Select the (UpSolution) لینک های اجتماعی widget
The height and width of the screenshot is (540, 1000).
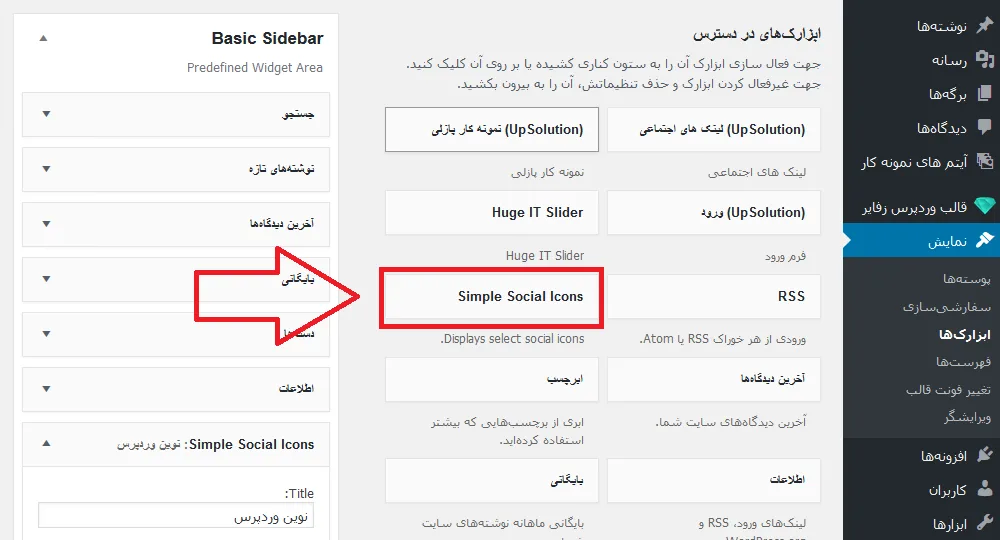714,129
